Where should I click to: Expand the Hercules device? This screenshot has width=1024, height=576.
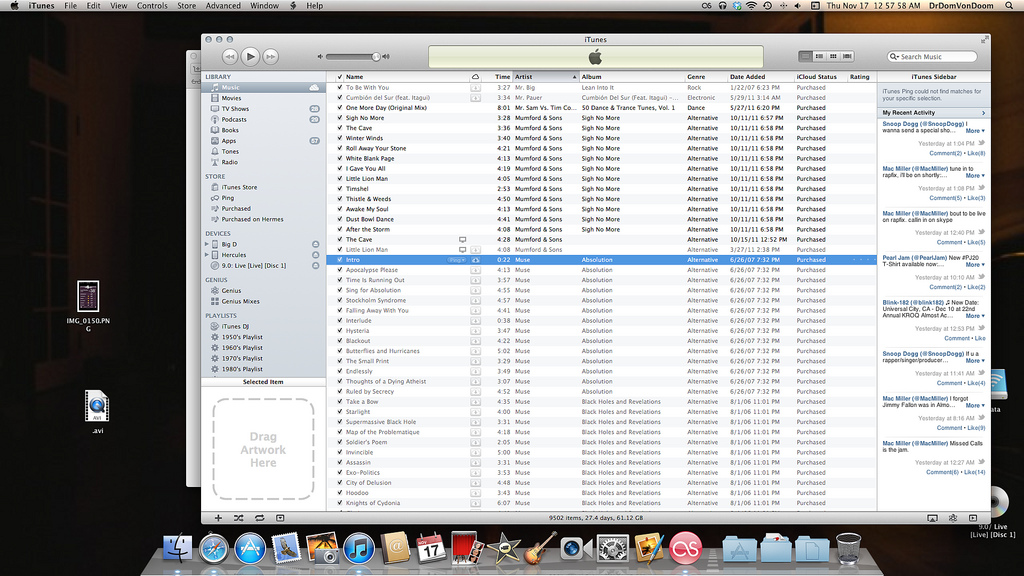pos(207,255)
